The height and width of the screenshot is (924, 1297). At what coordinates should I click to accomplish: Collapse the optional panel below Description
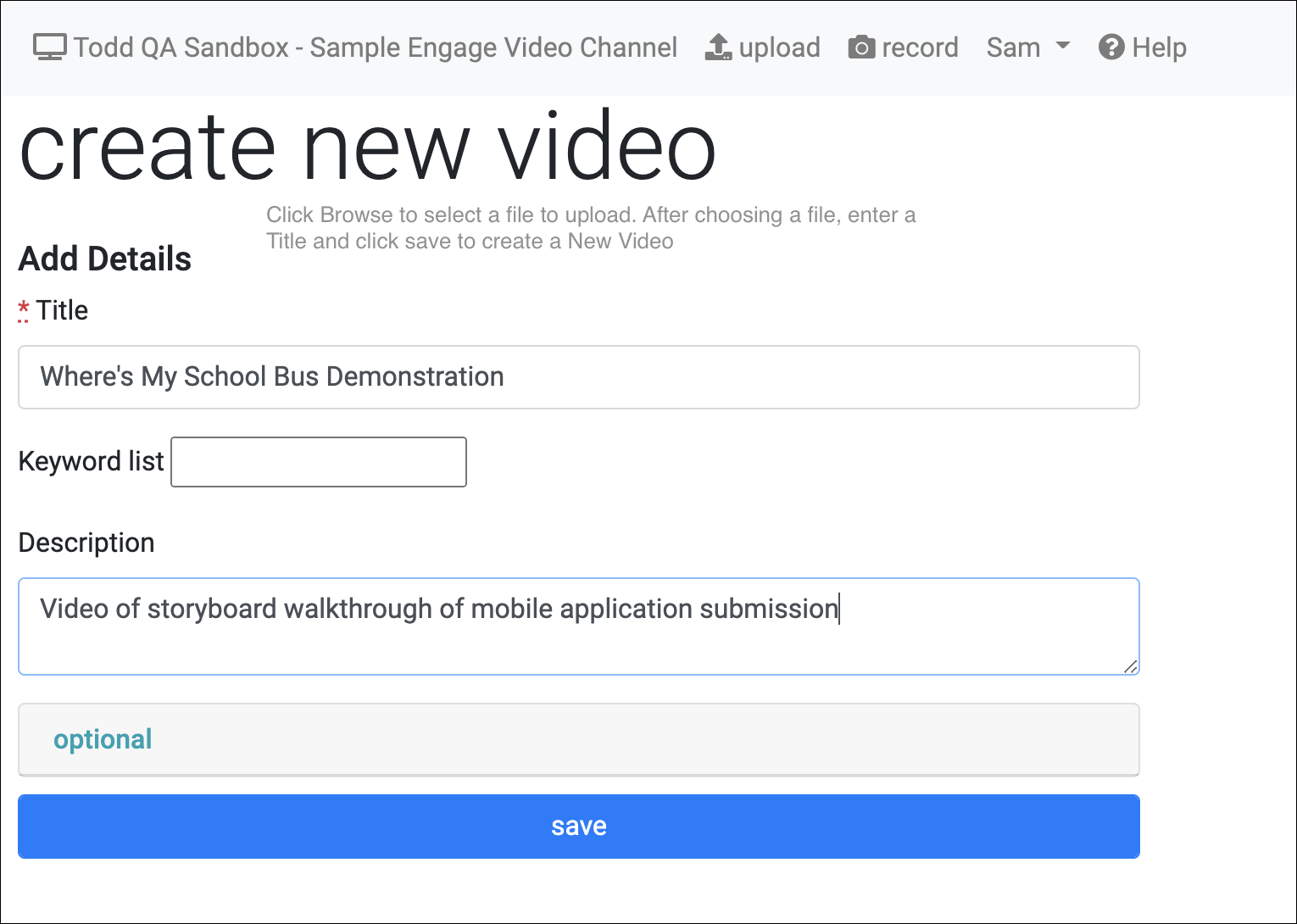pos(578,739)
